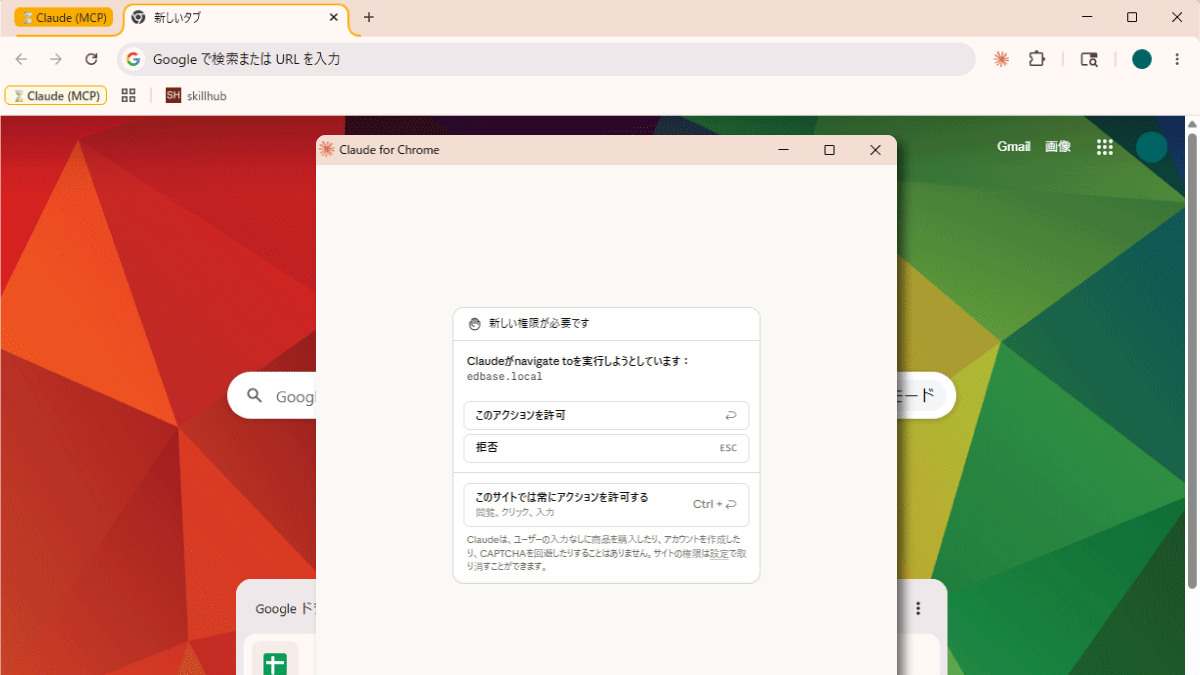
Task: Select the Claude (MCP) tab group label
Action: [x=64, y=18]
